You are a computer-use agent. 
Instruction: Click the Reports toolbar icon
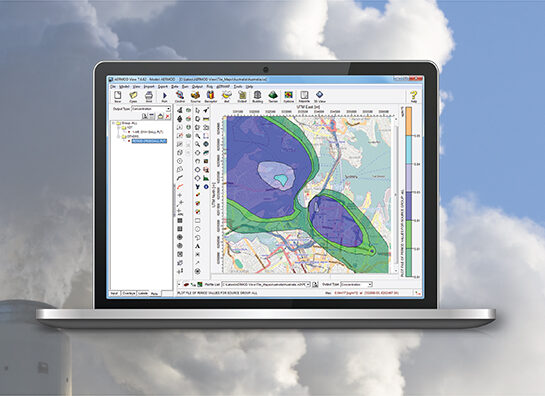click(304, 96)
